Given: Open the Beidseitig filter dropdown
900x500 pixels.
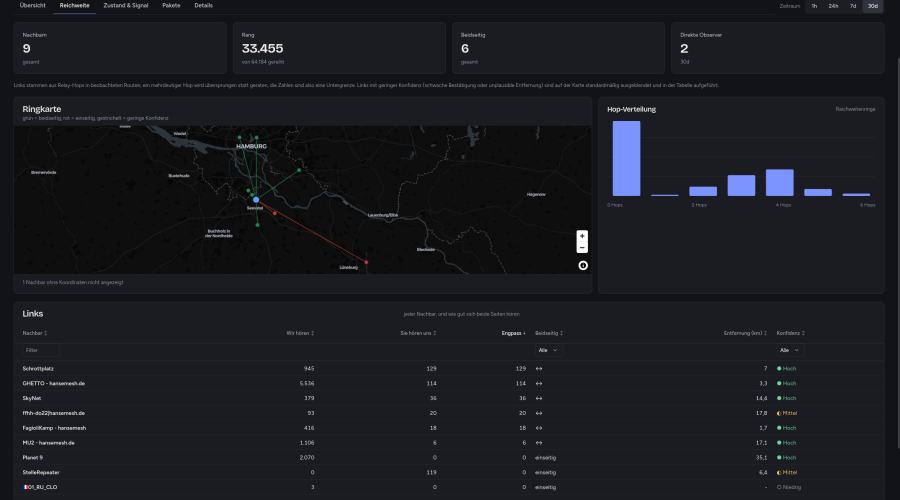Looking at the screenshot, I should click(548, 350).
